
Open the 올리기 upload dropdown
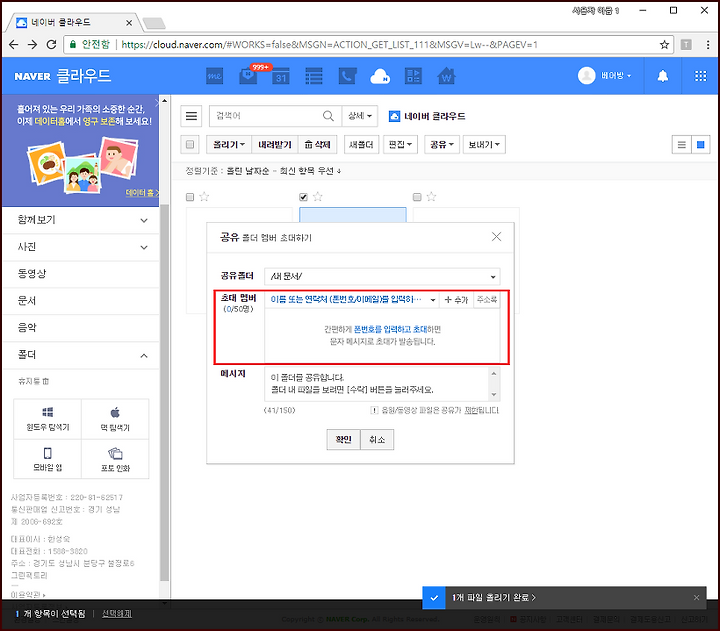[x=229, y=145]
